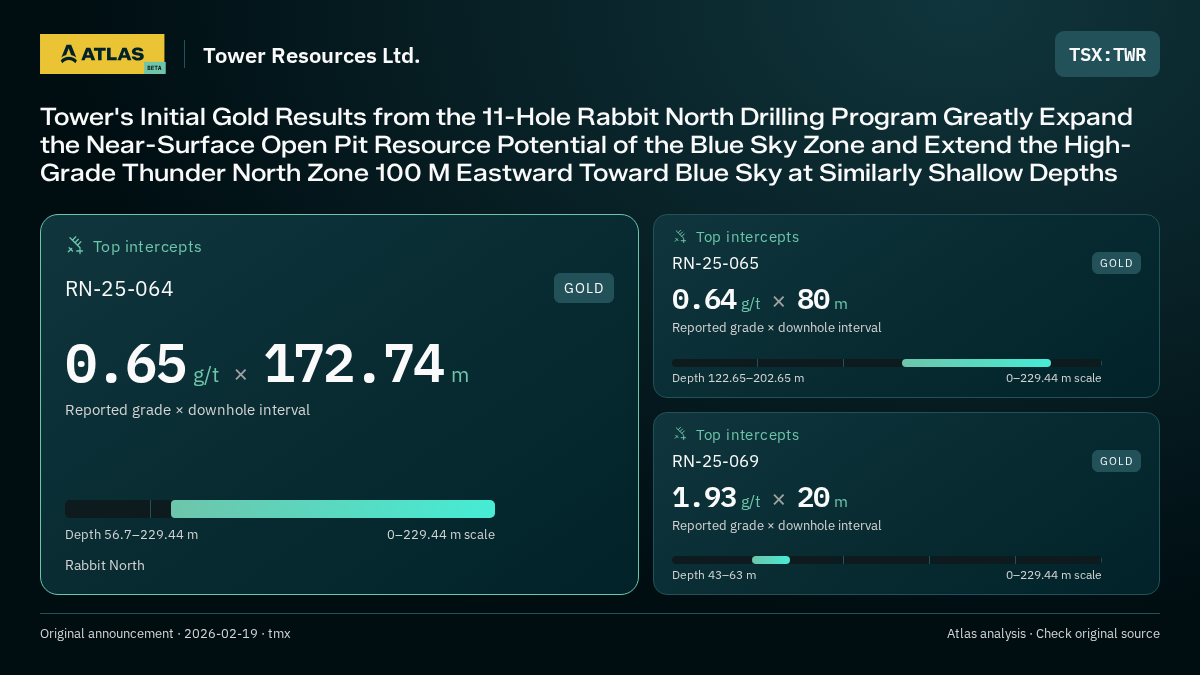Click the RN-25-069 depth interval bar
The height and width of the screenshot is (675, 1200).
pos(886,560)
